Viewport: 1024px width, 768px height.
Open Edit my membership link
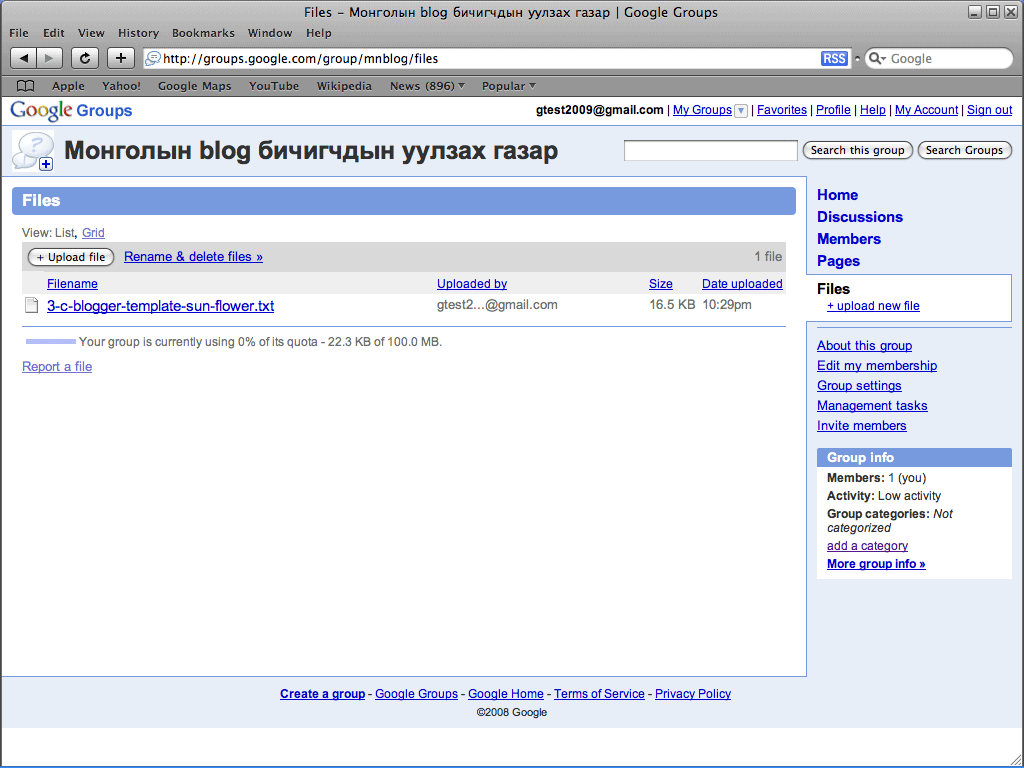(876, 366)
